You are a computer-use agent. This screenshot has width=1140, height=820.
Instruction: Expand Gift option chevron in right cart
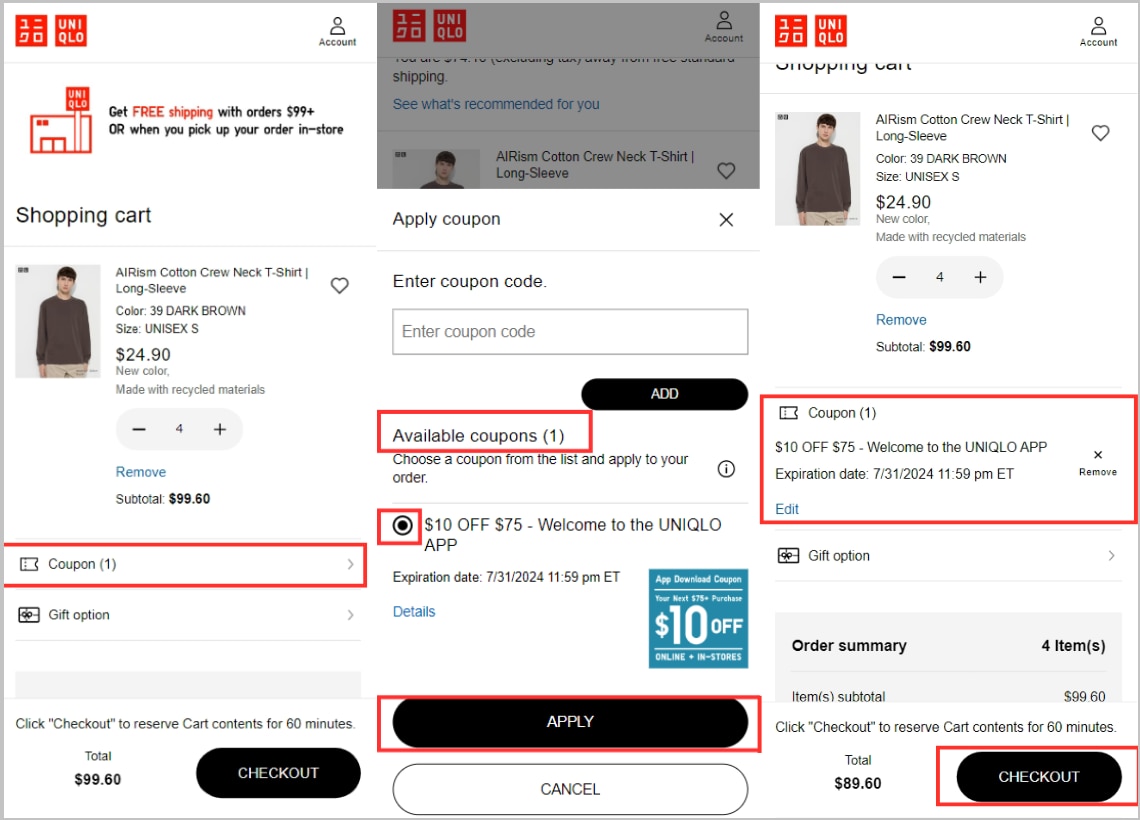click(x=1110, y=556)
